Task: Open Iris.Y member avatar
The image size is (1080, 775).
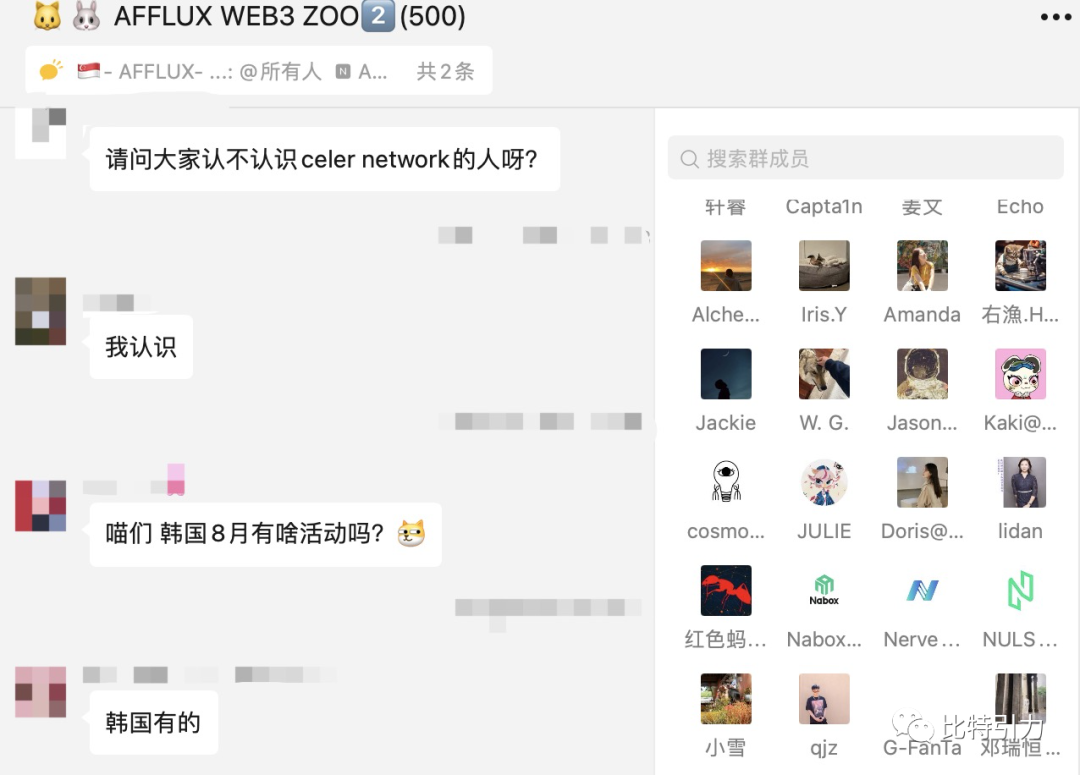Action: tap(824, 265)
